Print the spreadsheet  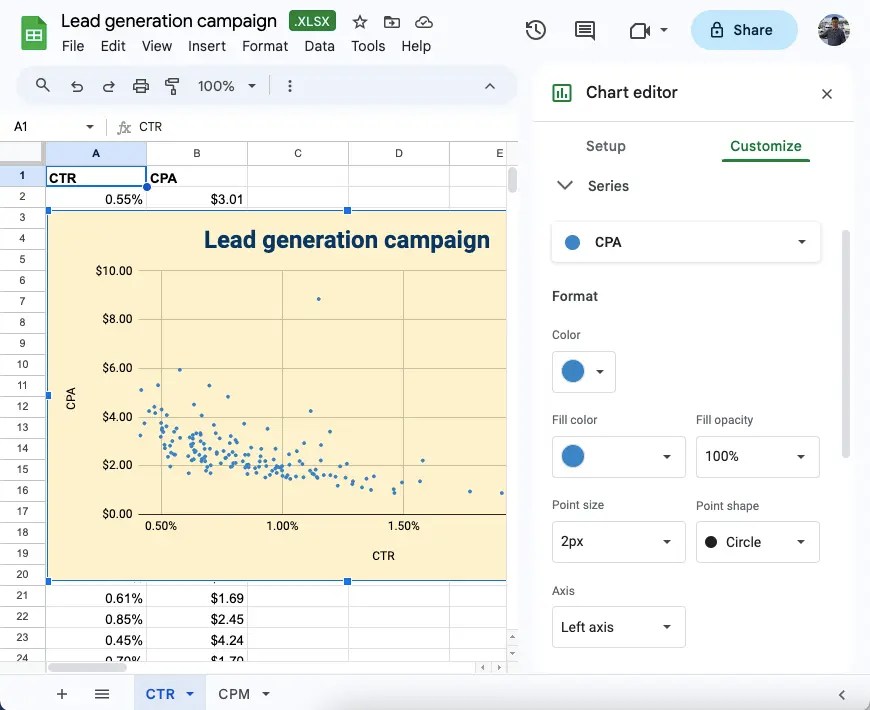click(140, 86)
